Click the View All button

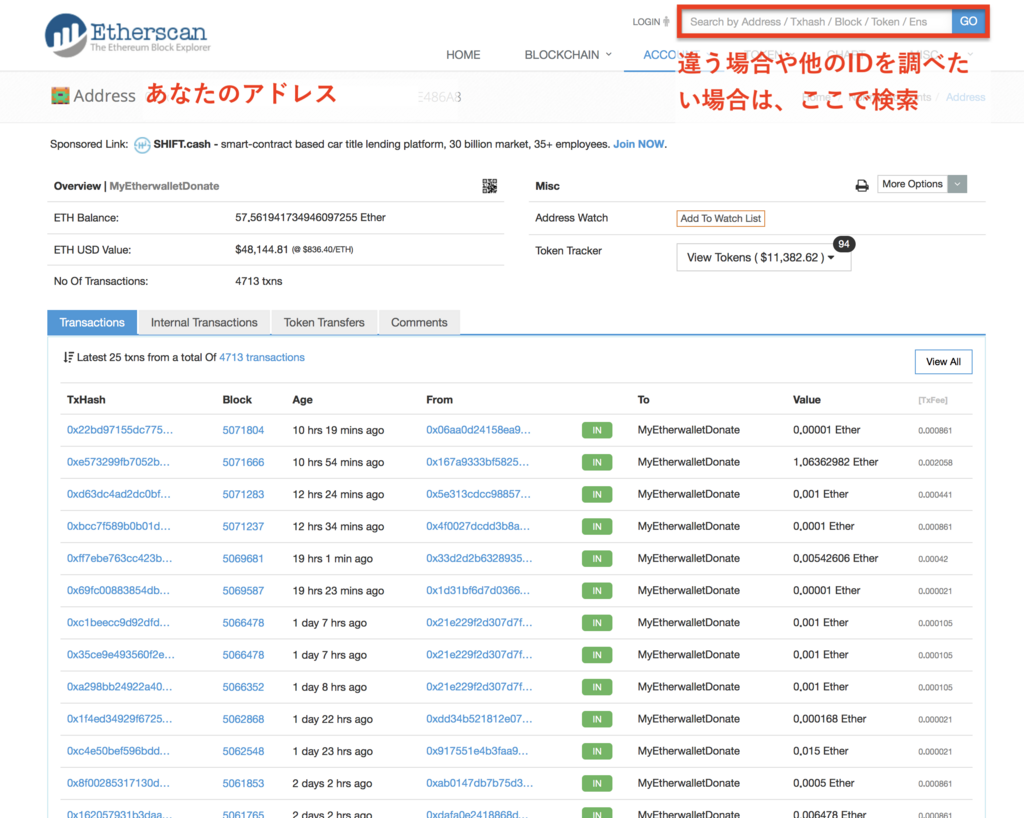click(x=943, y=362)
